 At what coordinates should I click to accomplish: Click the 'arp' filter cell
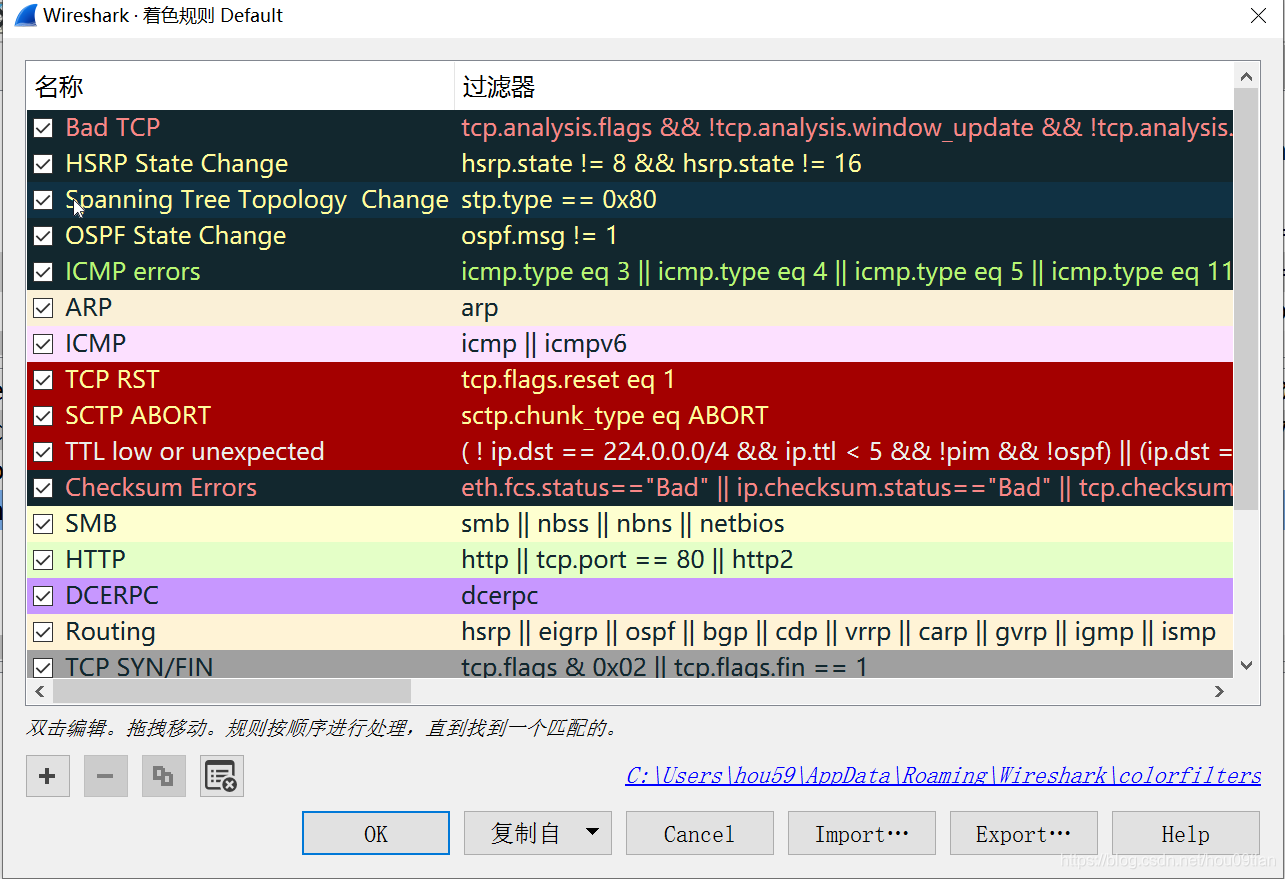coord(479,308)
